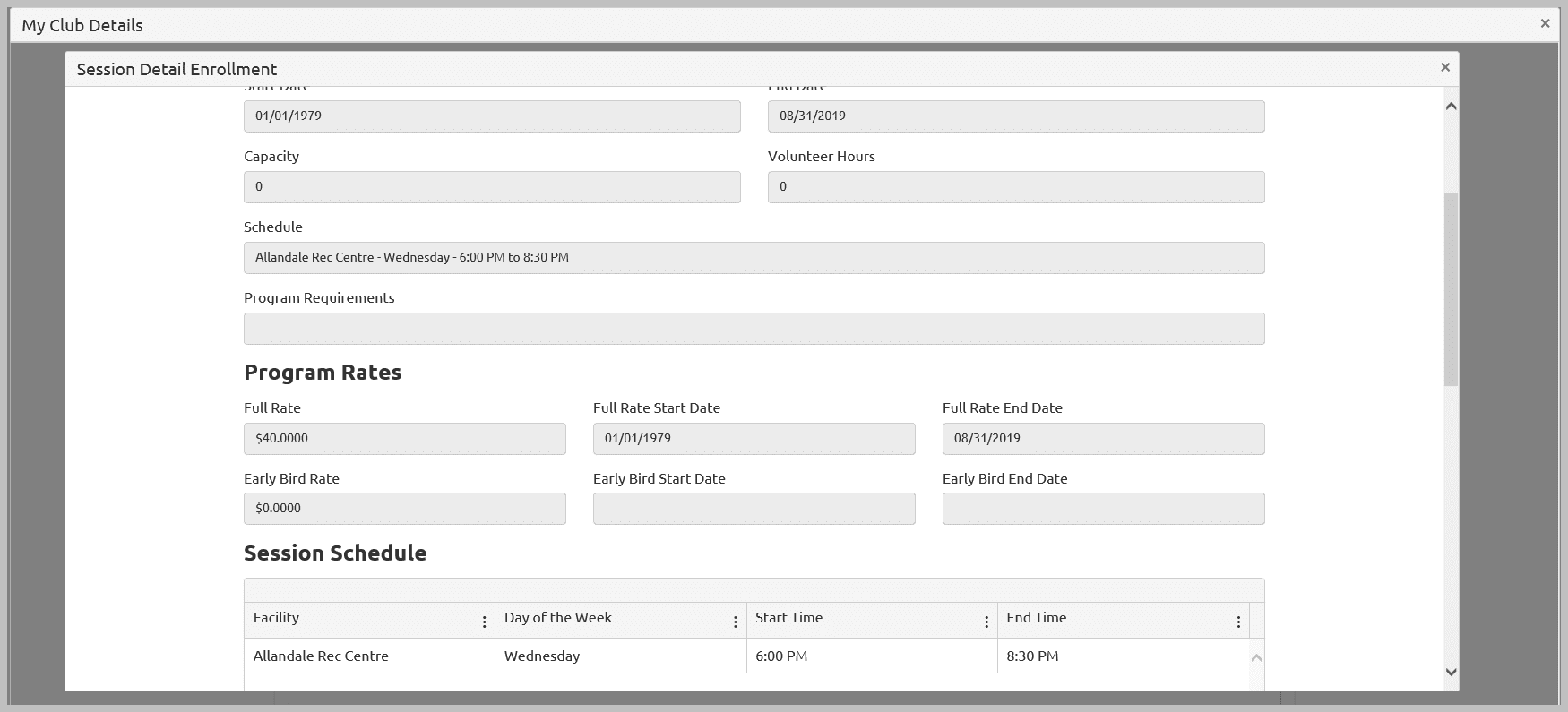Close the My Club Details window
The height and width of the screenshot is (712, 1568).
(1545, 24)
